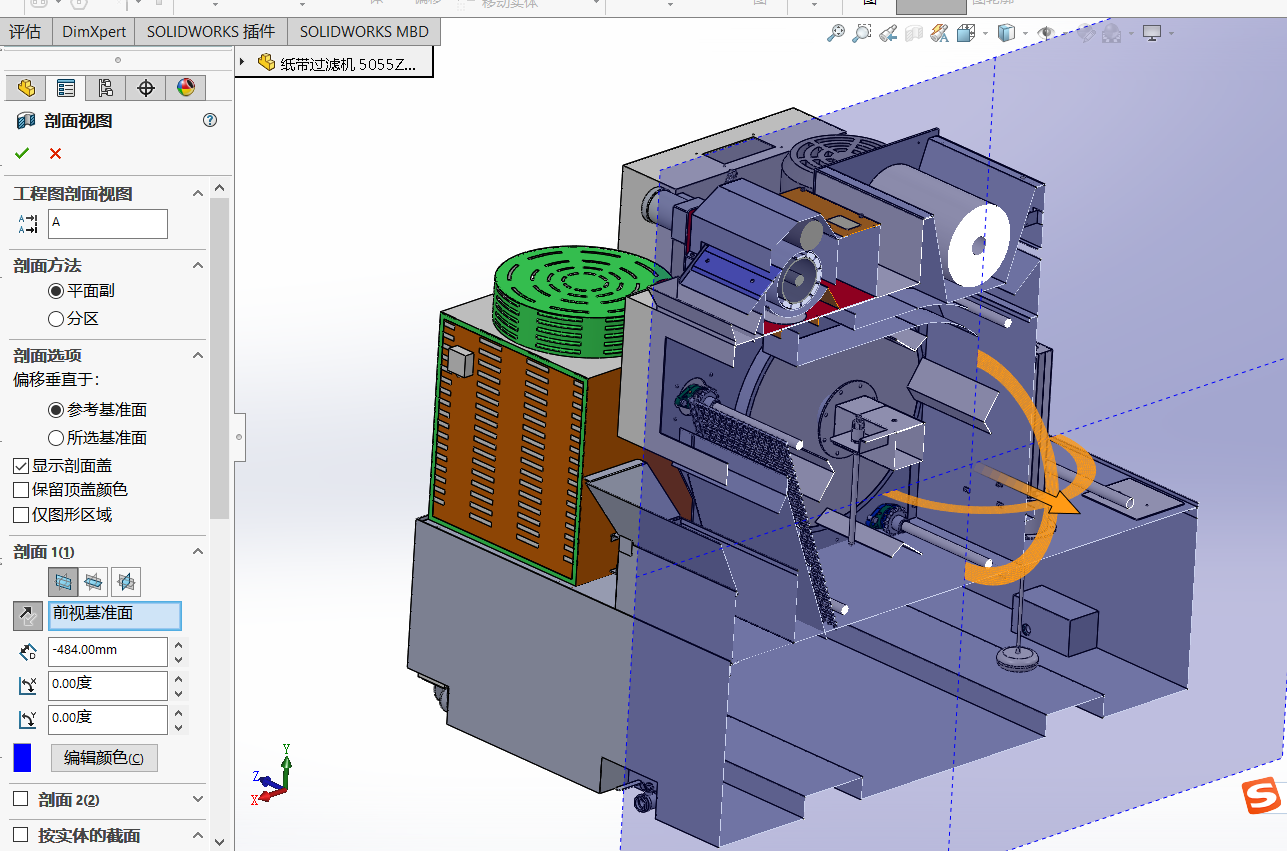Open the View Orientation dropdown arrow
The width and height of the screenshot is (1287, 851).
[x=985, y=33]
